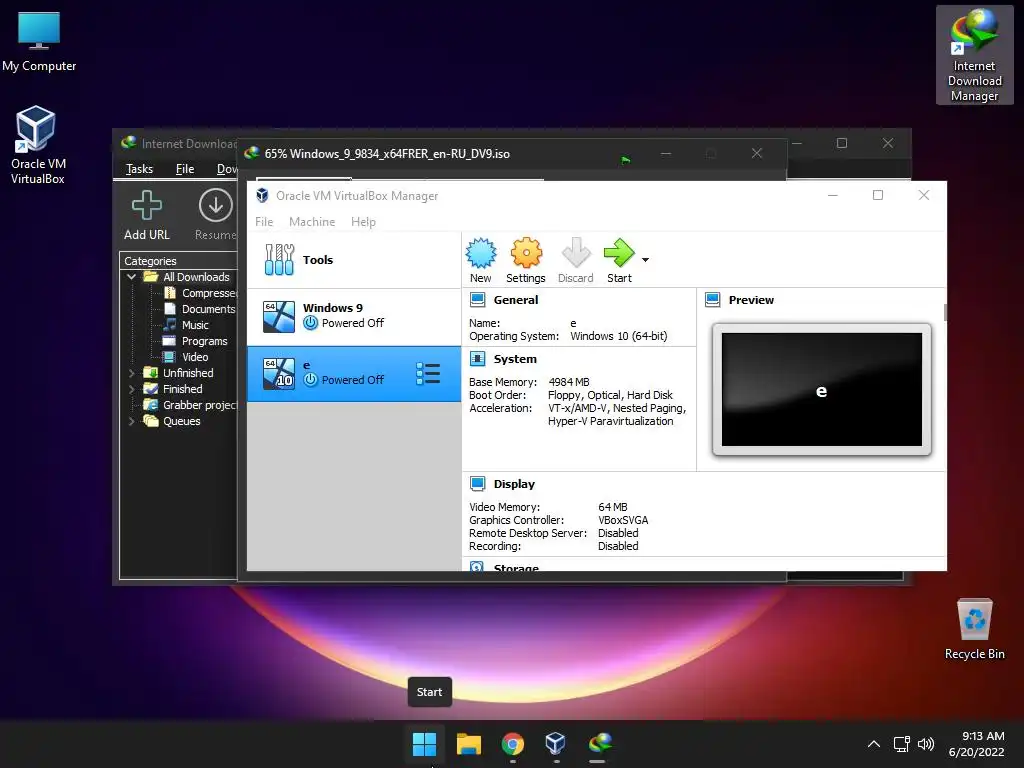Open File menu in Internet Download Manager
1024x768 pixels.
185,169
